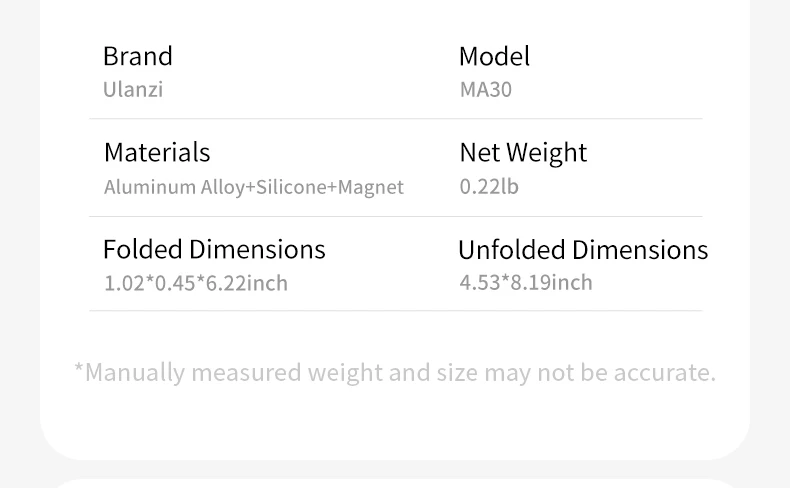Click the divider under Folded Dimensions row
This screenshot has height=488, width=790.
point(395,311)
